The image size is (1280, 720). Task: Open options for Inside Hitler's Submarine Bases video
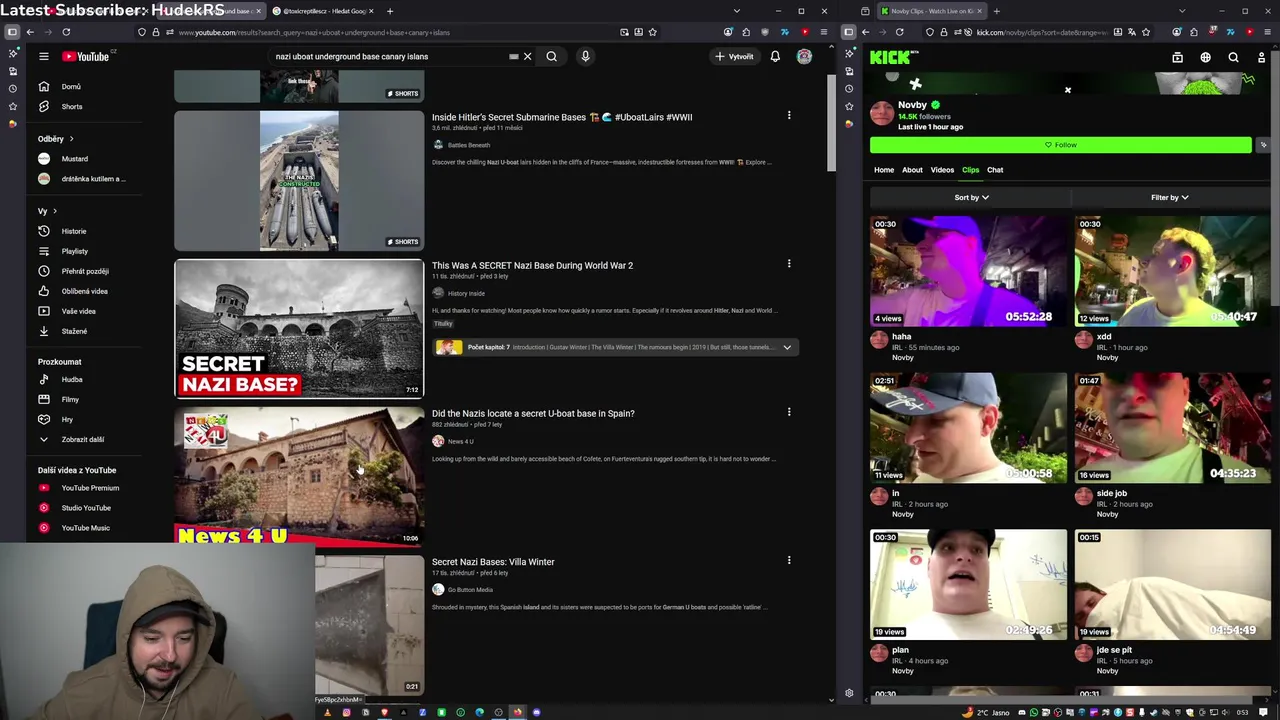click(789, 115)
